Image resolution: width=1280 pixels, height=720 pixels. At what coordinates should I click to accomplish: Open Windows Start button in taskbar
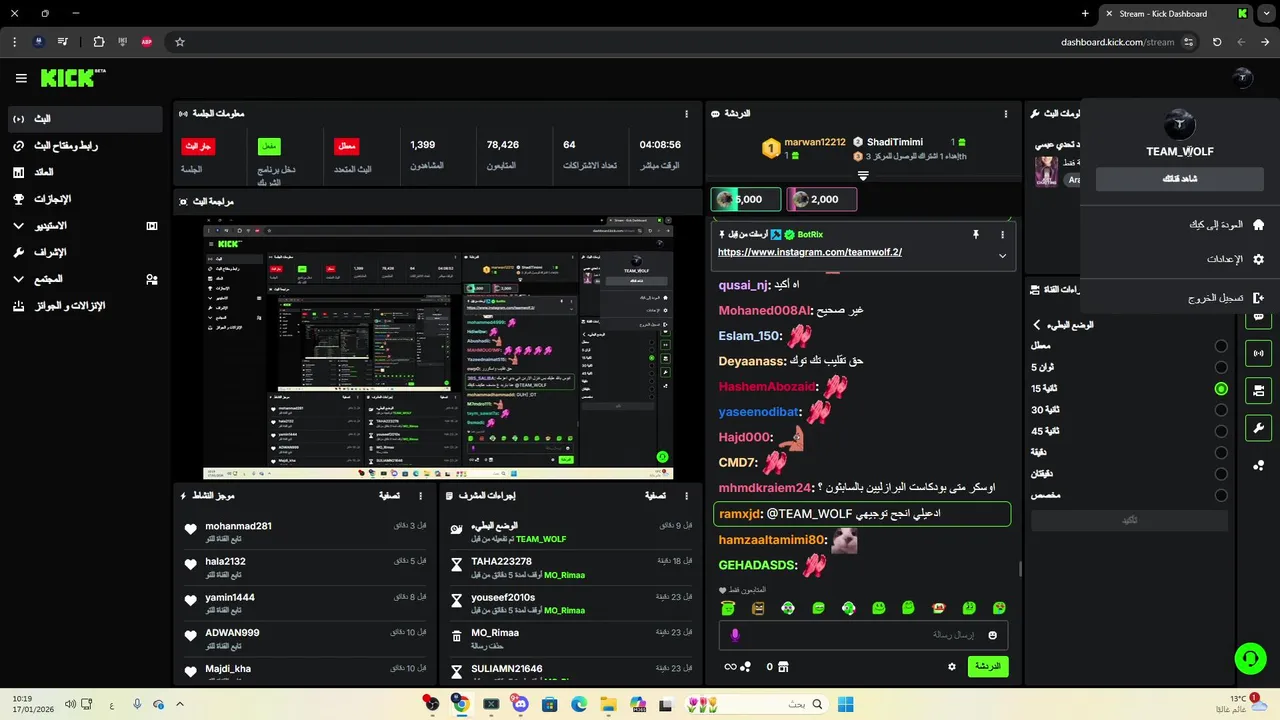click(x=846, y=704)
